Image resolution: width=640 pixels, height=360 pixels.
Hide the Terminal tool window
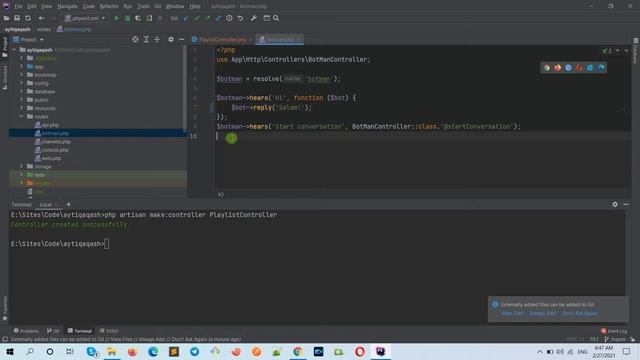626,204
